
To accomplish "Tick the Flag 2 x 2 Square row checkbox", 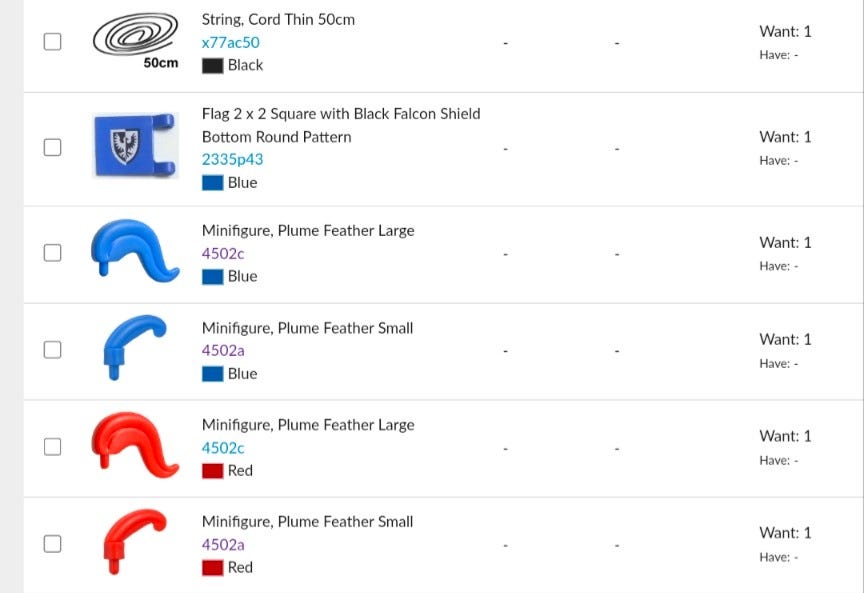I will (x=52, y=147).
